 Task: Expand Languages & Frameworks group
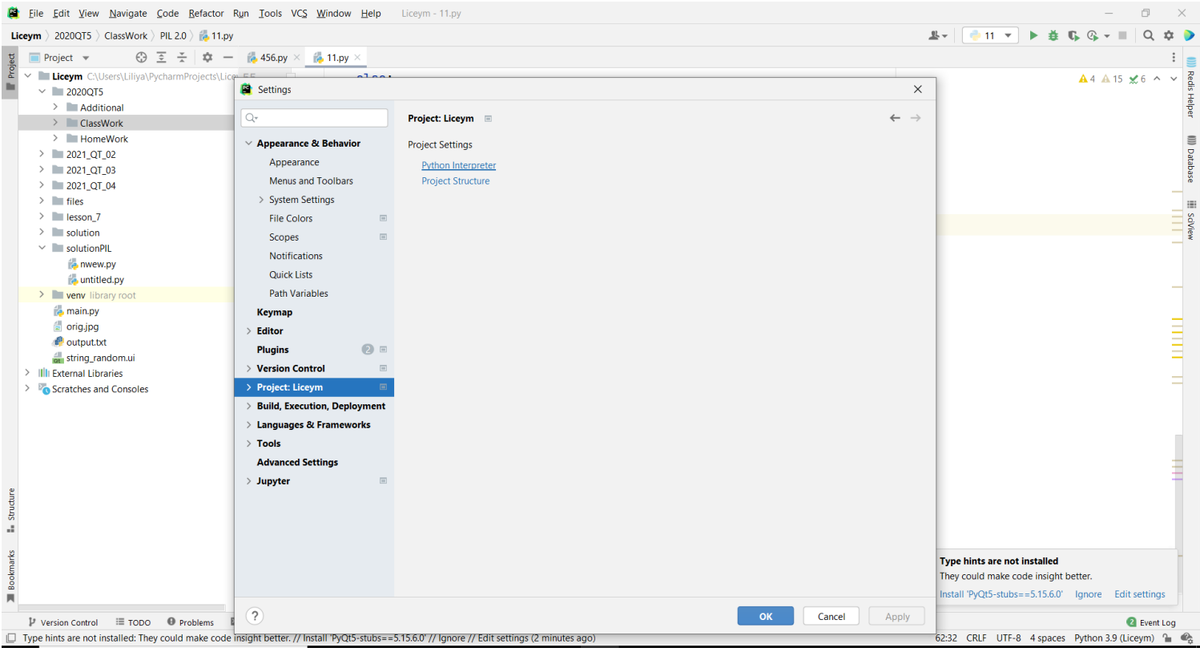pos(249,424)
